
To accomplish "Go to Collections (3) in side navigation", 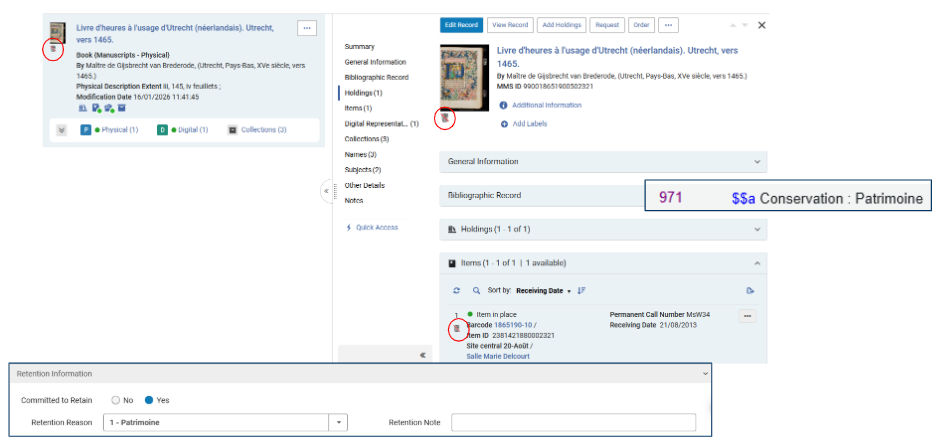I will [366, 139].
